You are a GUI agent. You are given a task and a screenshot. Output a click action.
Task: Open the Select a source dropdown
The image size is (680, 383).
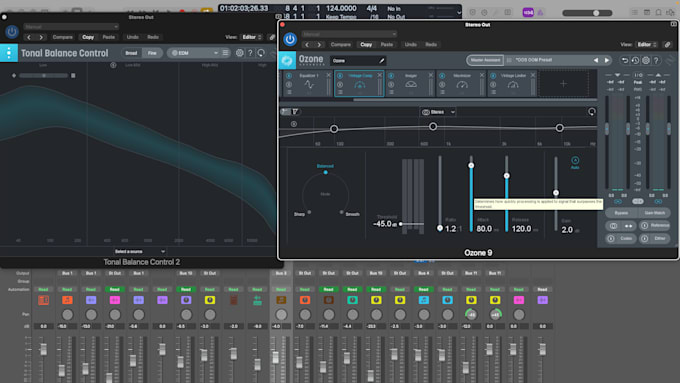[140, 251]
